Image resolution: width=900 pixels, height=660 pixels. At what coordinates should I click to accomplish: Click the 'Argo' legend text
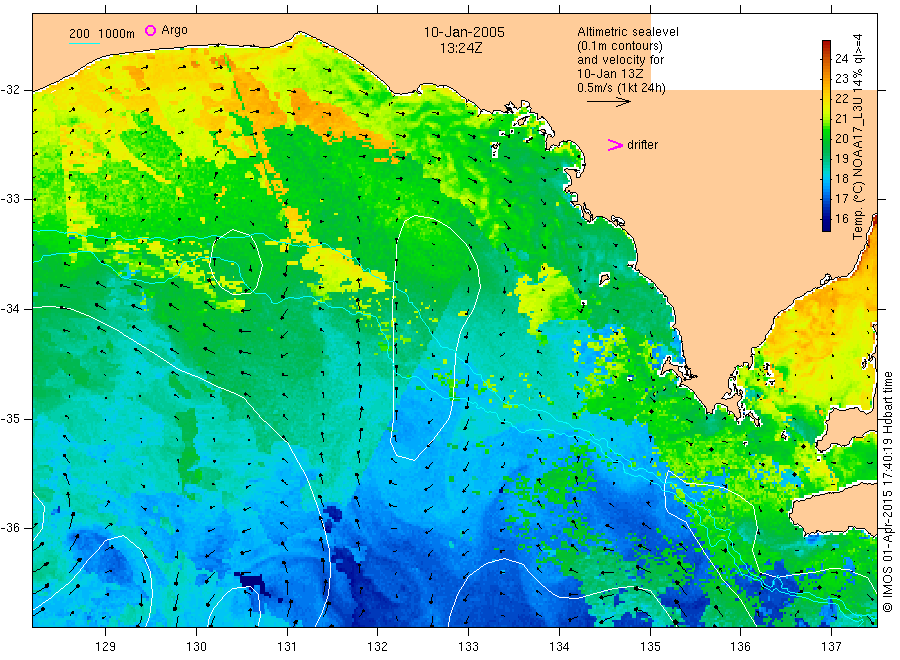coord(174,30)
